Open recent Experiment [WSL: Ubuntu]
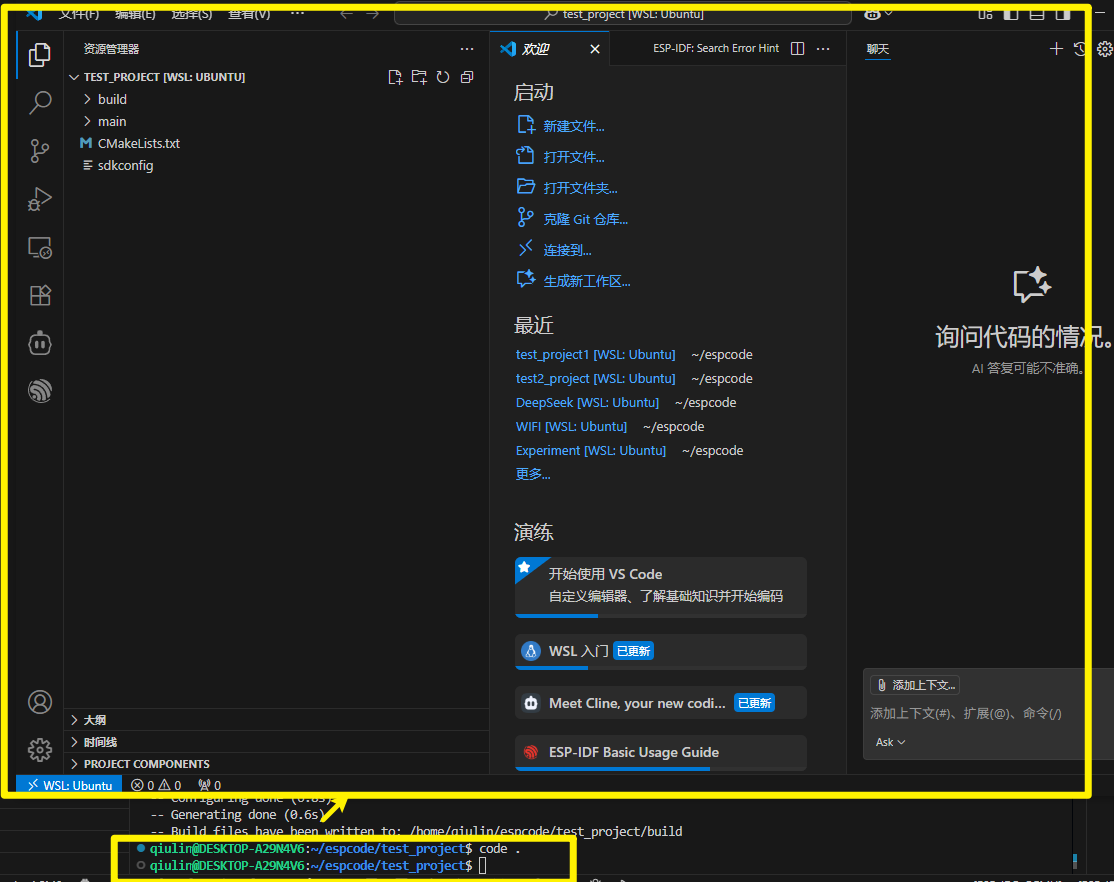 point(590,451)
